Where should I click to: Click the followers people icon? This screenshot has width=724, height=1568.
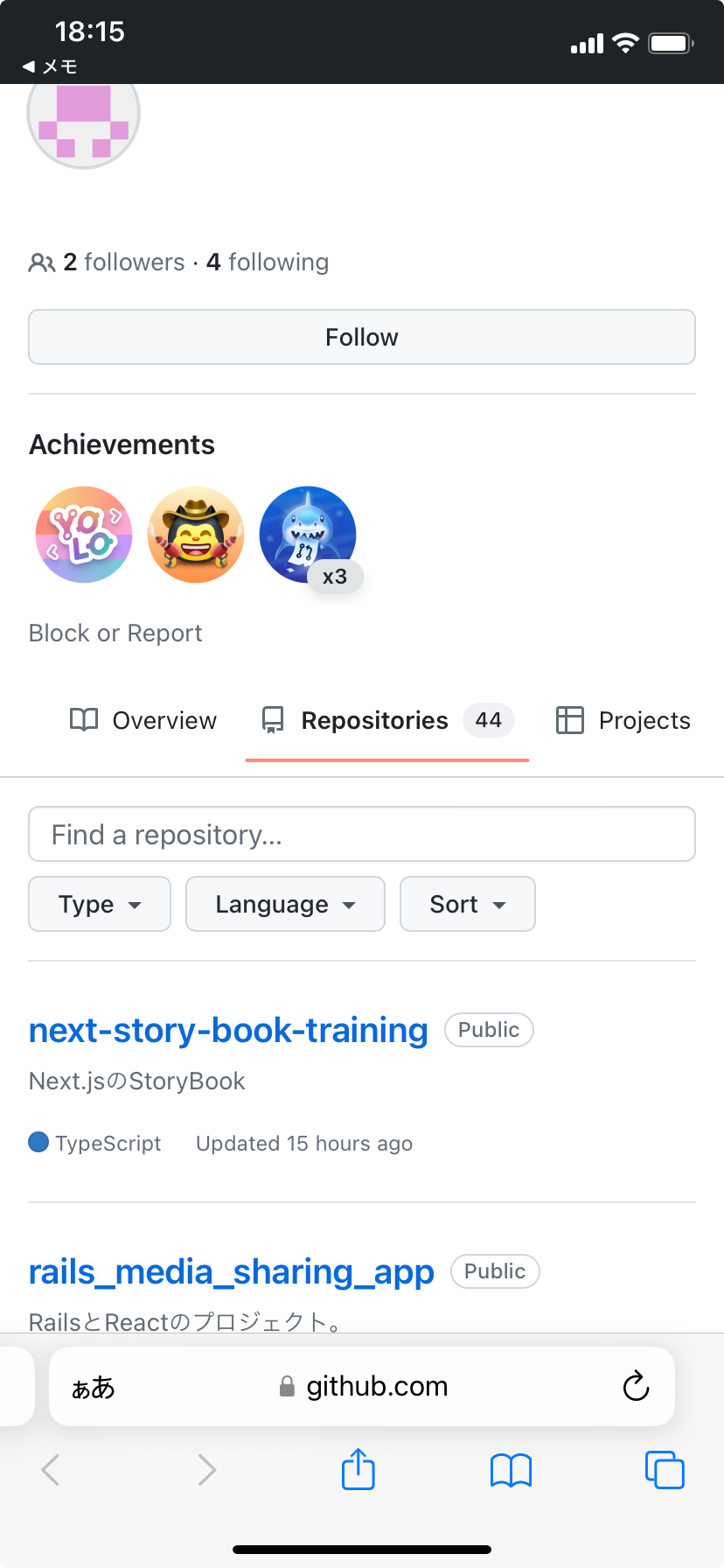point(41,261)
